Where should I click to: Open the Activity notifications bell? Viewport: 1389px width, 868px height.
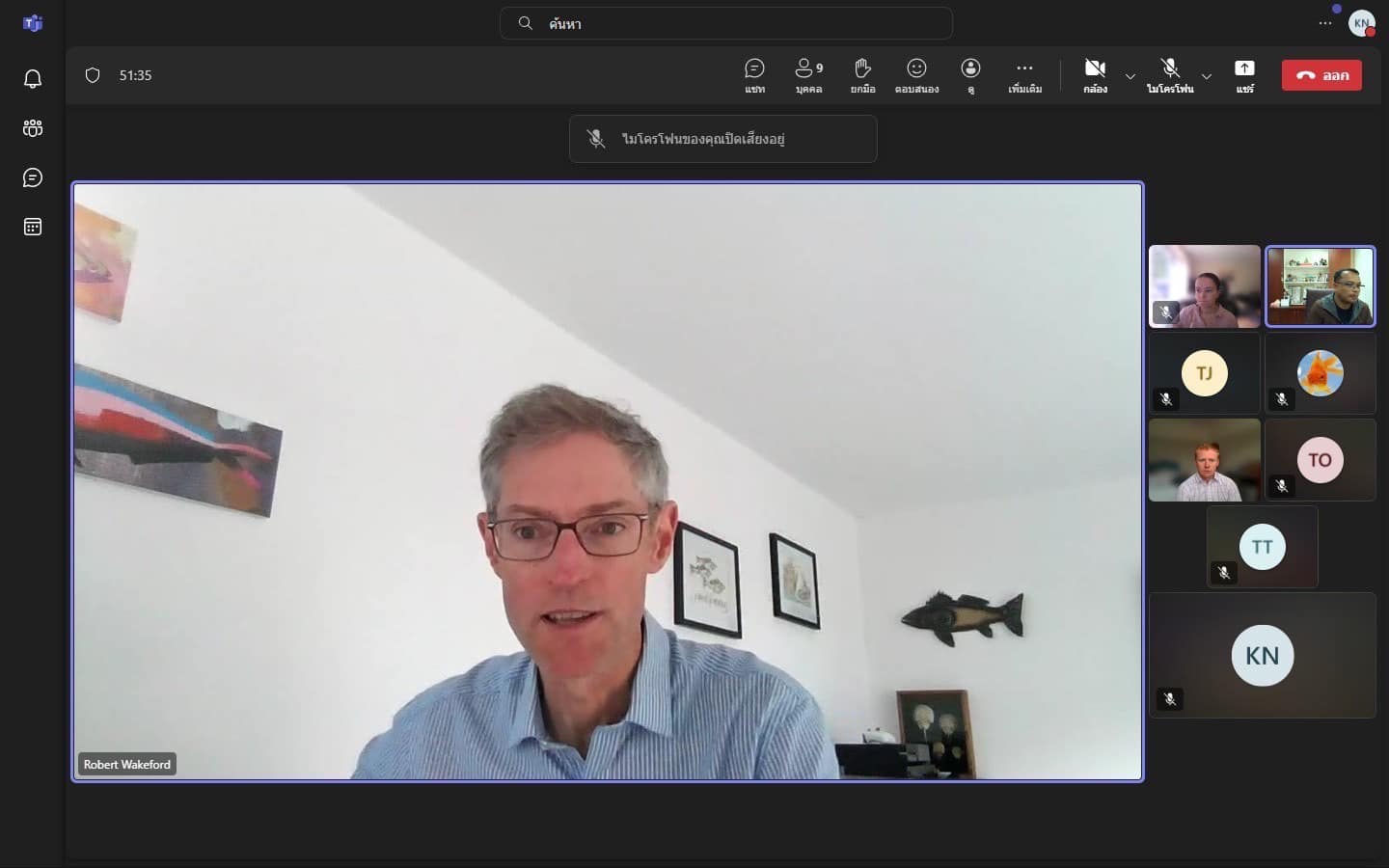(33, 79)
